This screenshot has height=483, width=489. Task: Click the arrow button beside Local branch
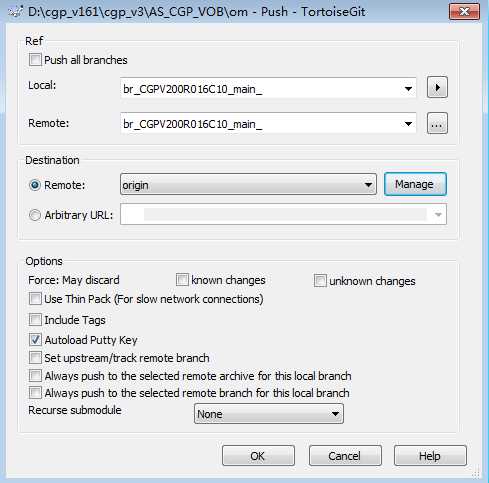437,88
